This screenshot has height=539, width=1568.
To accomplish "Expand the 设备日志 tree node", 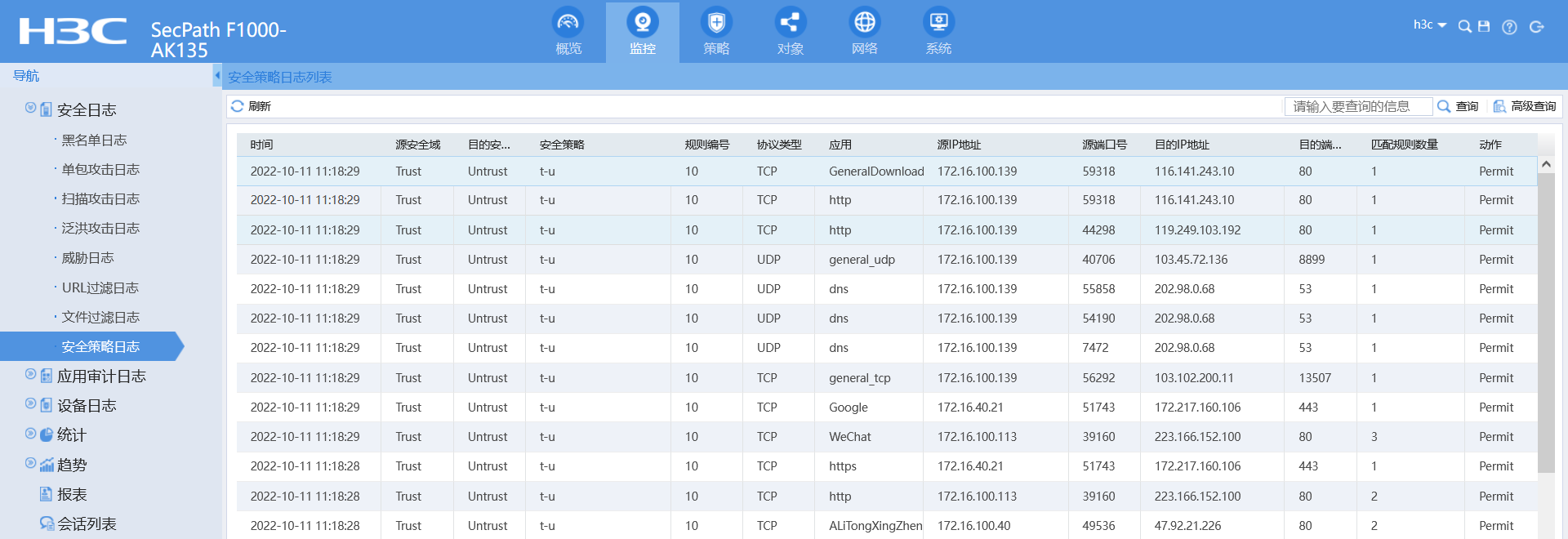I will click(x=30, y=403).
